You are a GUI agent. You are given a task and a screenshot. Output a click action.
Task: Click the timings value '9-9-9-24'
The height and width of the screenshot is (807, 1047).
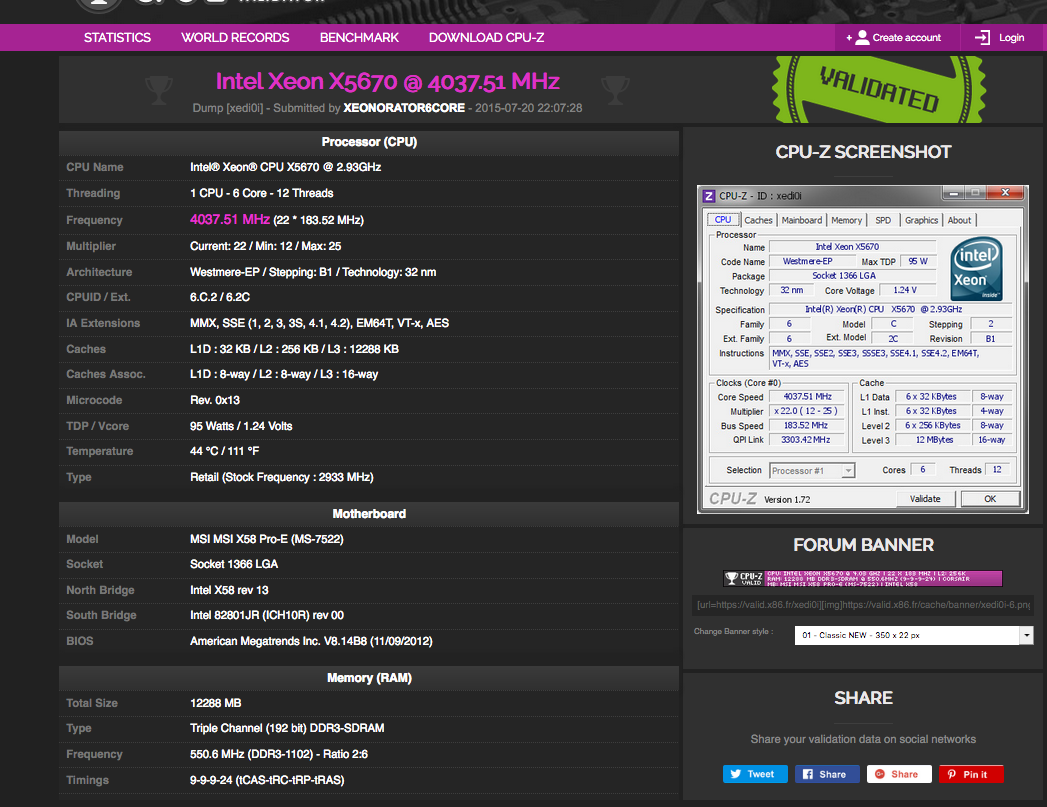[212, 780]
